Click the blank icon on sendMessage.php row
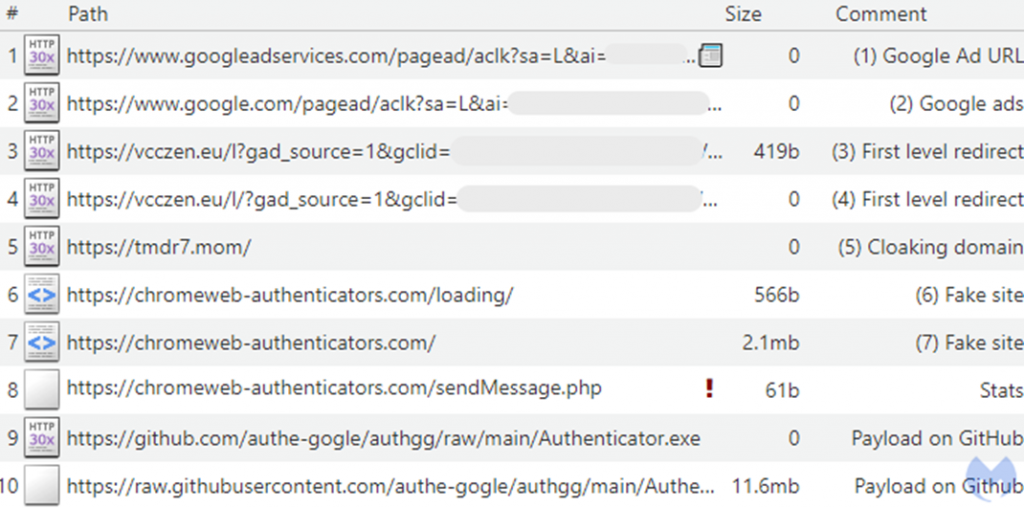Viewport: 1024px width, 508px height. (x=42, y=390)
